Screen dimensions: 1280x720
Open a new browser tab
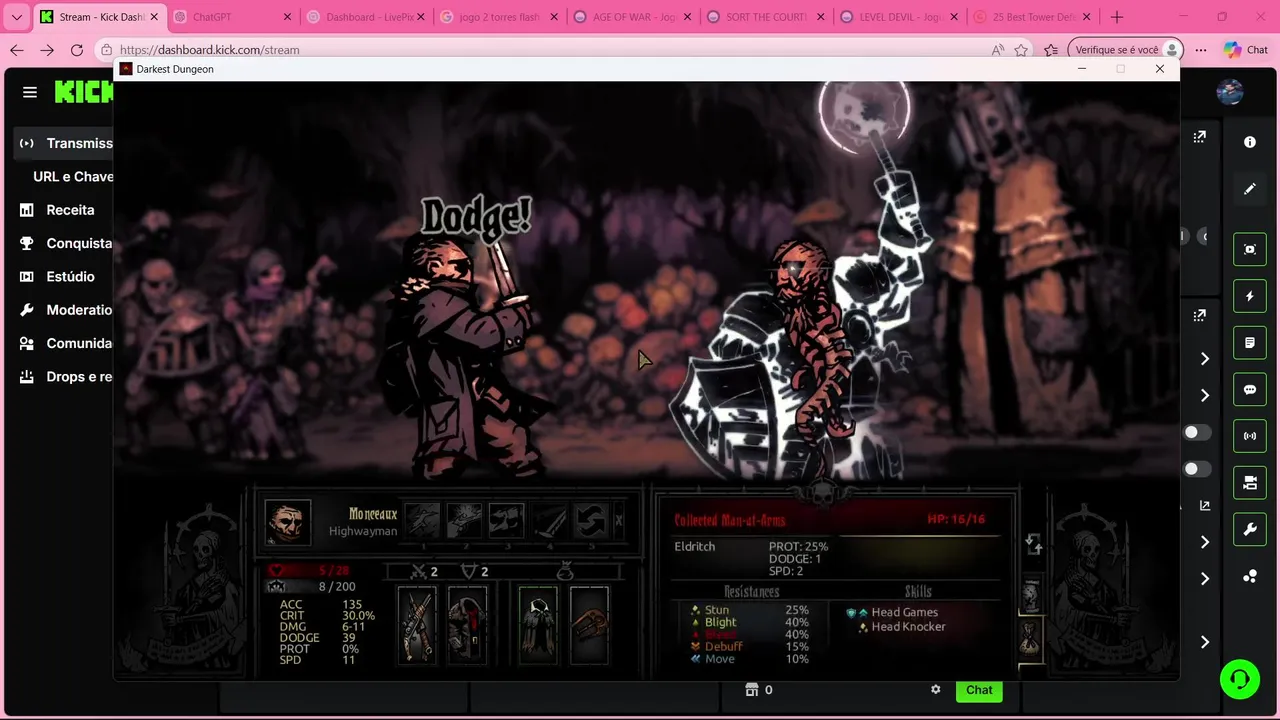(1117, 17)
